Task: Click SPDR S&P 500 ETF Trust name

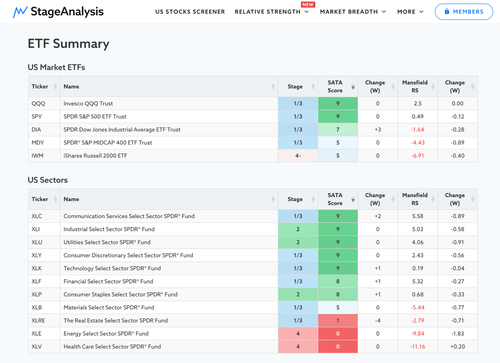Action: (95, 117)
